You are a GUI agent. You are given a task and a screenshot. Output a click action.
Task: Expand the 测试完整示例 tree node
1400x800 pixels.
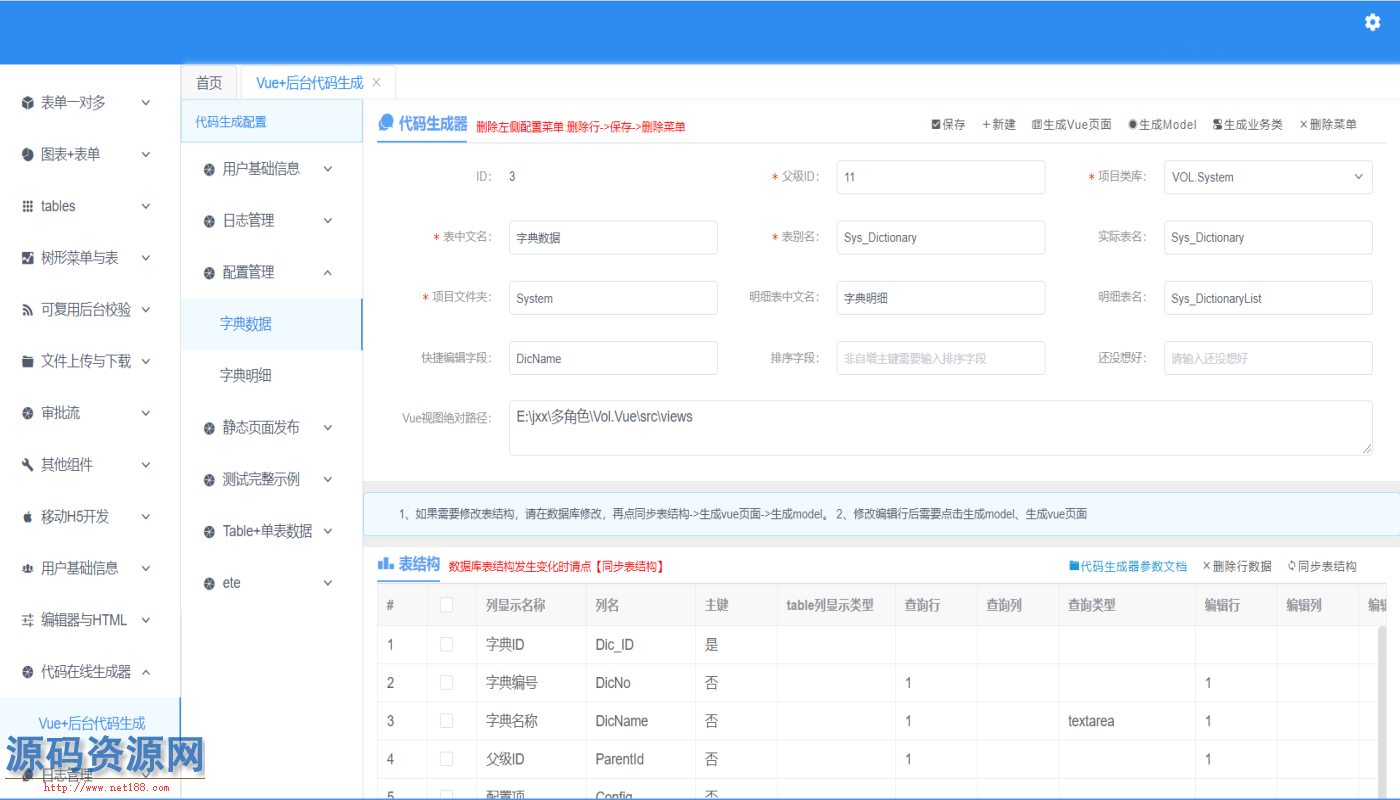[x=328, y=480]
